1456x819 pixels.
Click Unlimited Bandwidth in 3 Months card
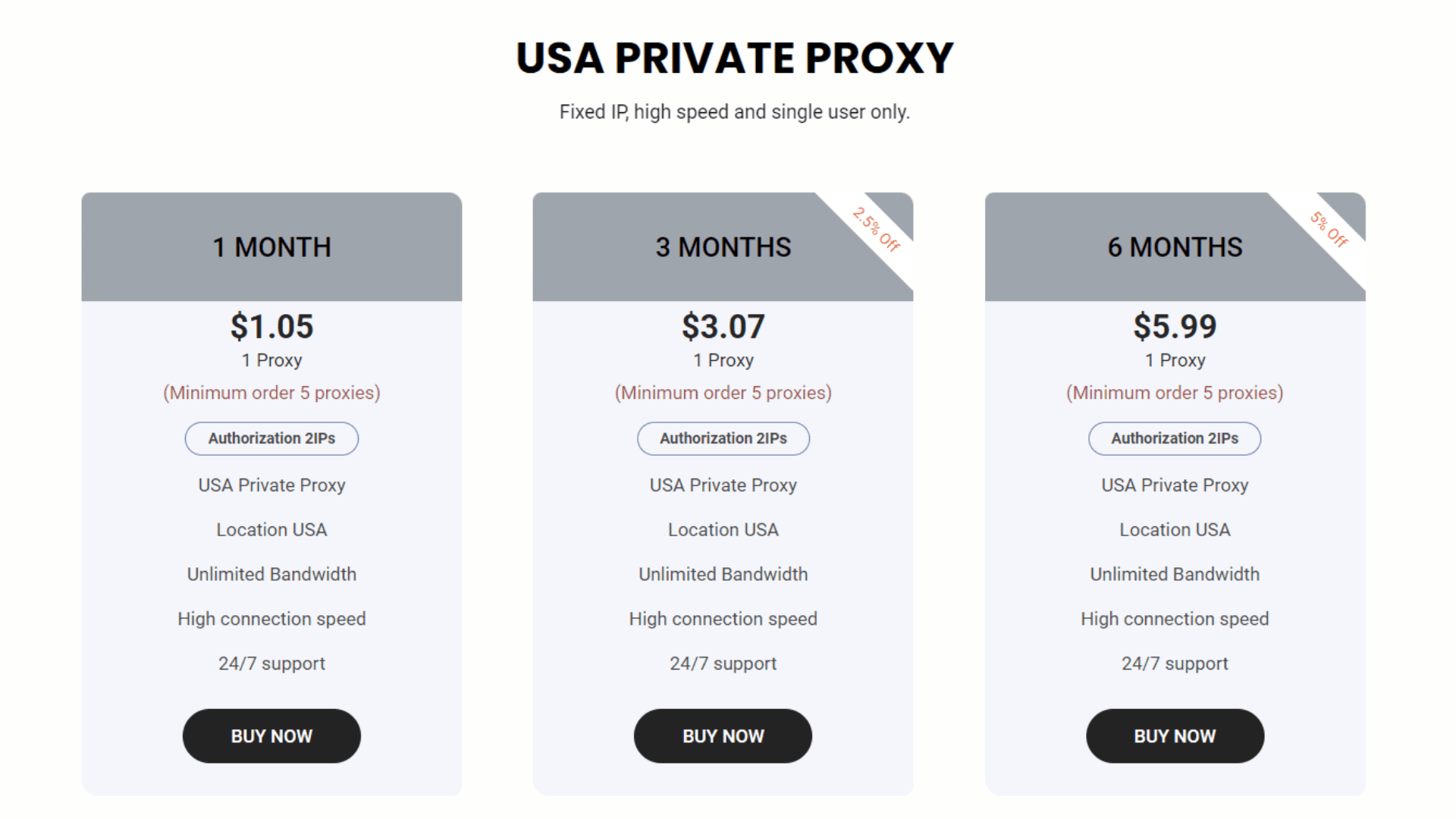click(x=723, y=574)
